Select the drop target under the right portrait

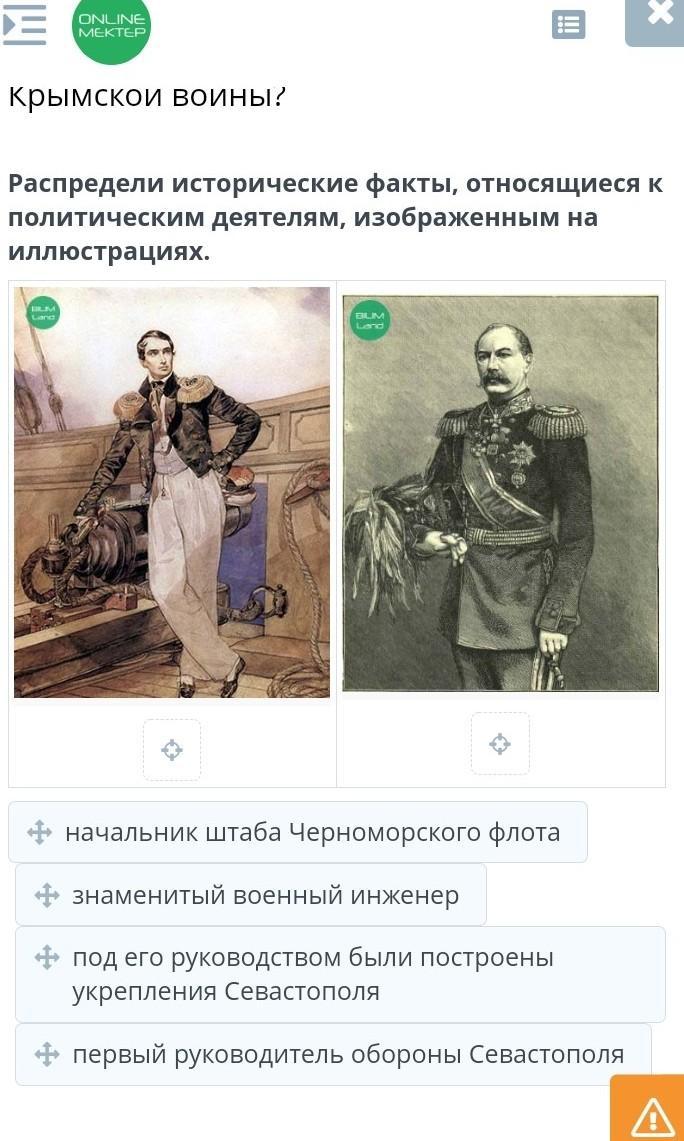[x=500, y=744]
